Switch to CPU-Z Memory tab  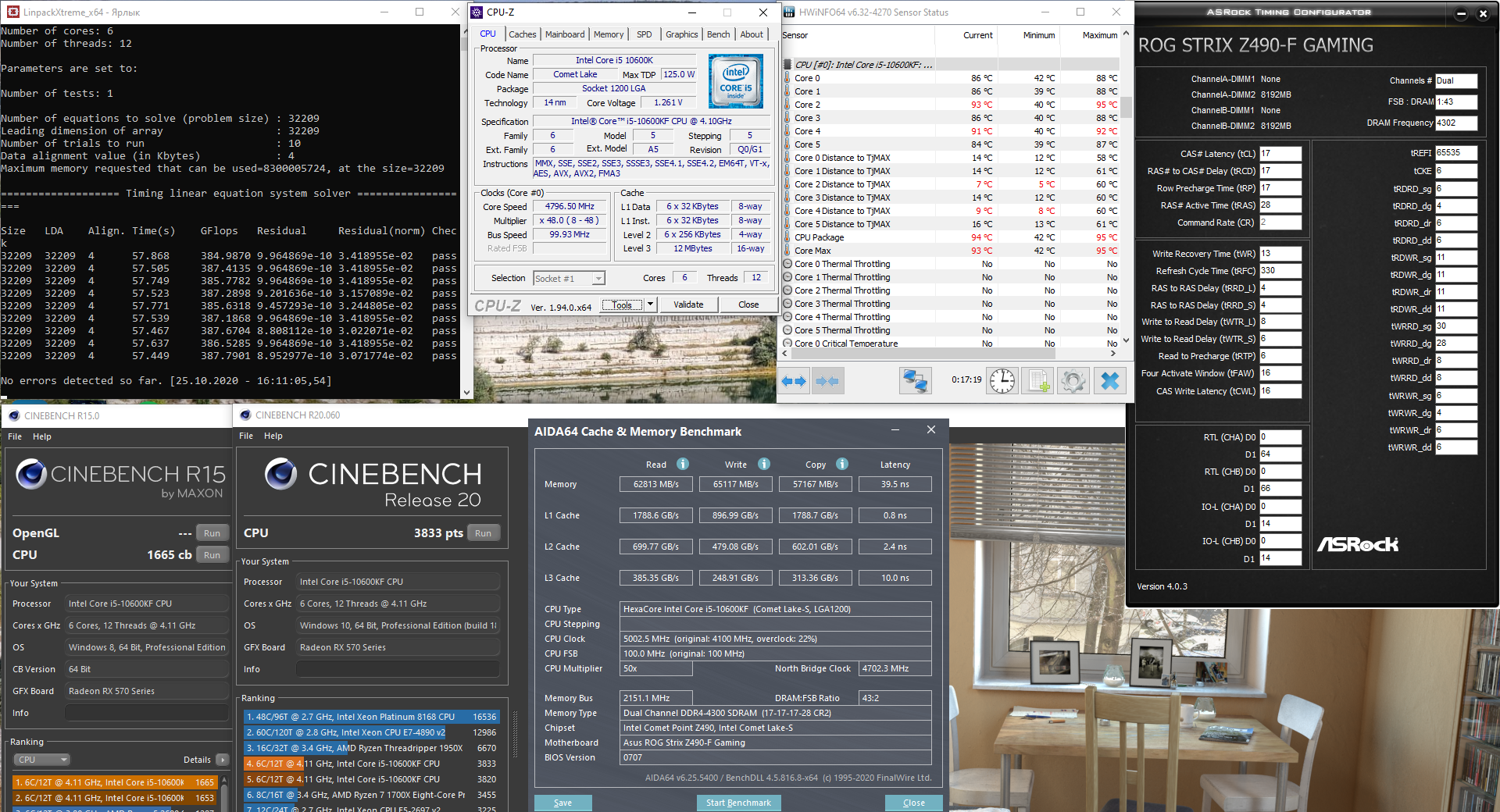point(609,34)
